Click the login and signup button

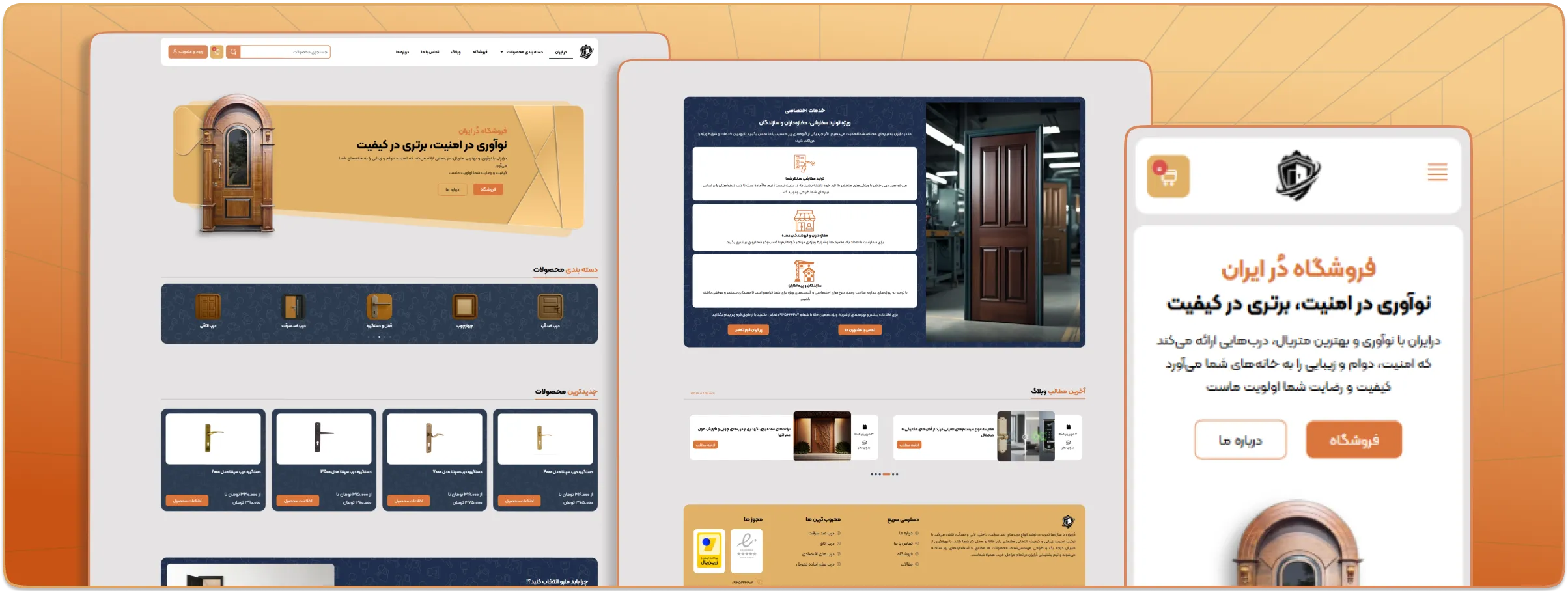coord(188,52)
